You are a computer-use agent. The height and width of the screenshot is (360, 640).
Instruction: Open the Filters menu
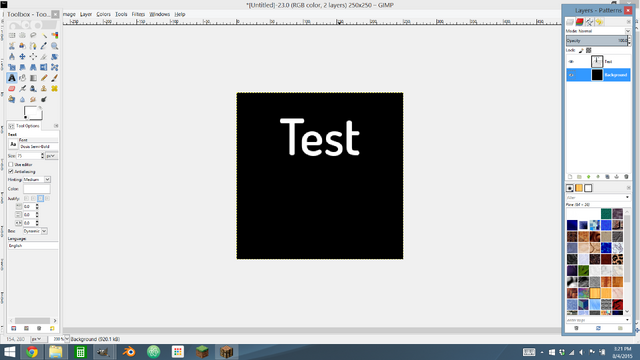138,14
